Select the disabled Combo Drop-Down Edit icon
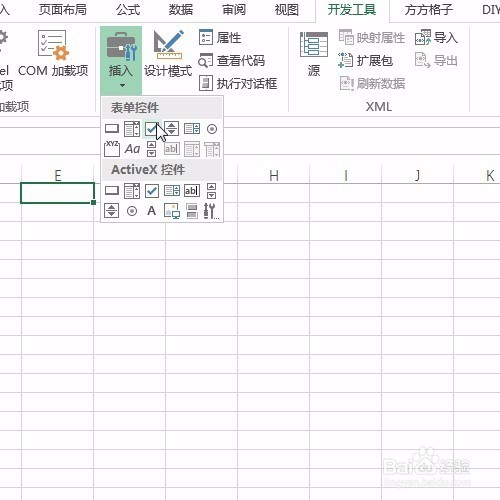Viewport: 500px width, 500px height. coord(212,149)
